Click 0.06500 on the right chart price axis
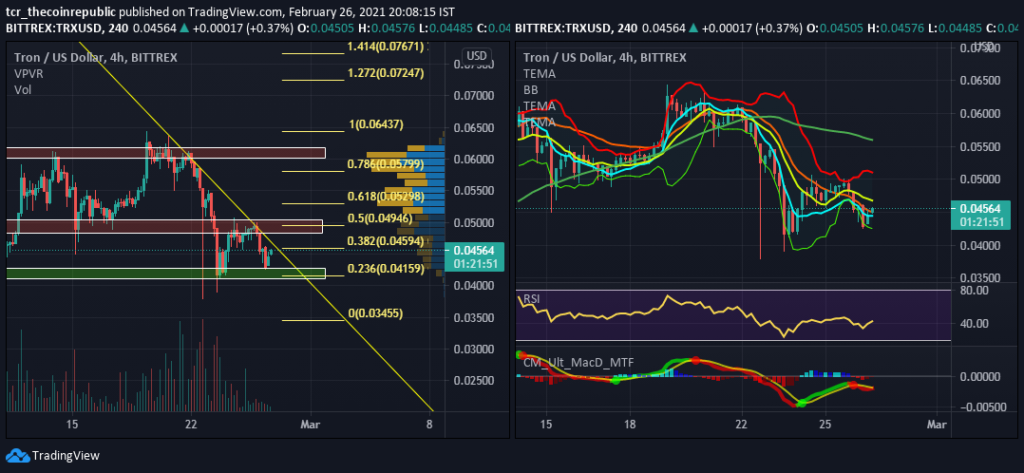1024x473 pixels. 980,81
